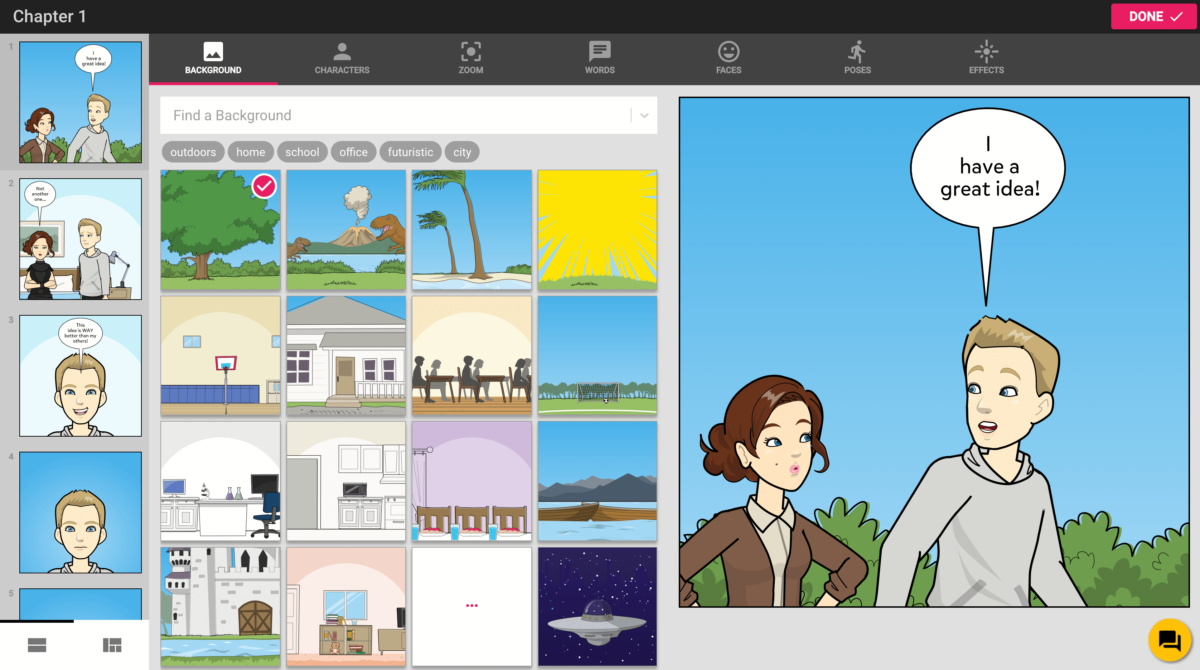This screenshot has width=1200, height=670.
Task: Filter backgrounds by school
Action: point(302,151)
